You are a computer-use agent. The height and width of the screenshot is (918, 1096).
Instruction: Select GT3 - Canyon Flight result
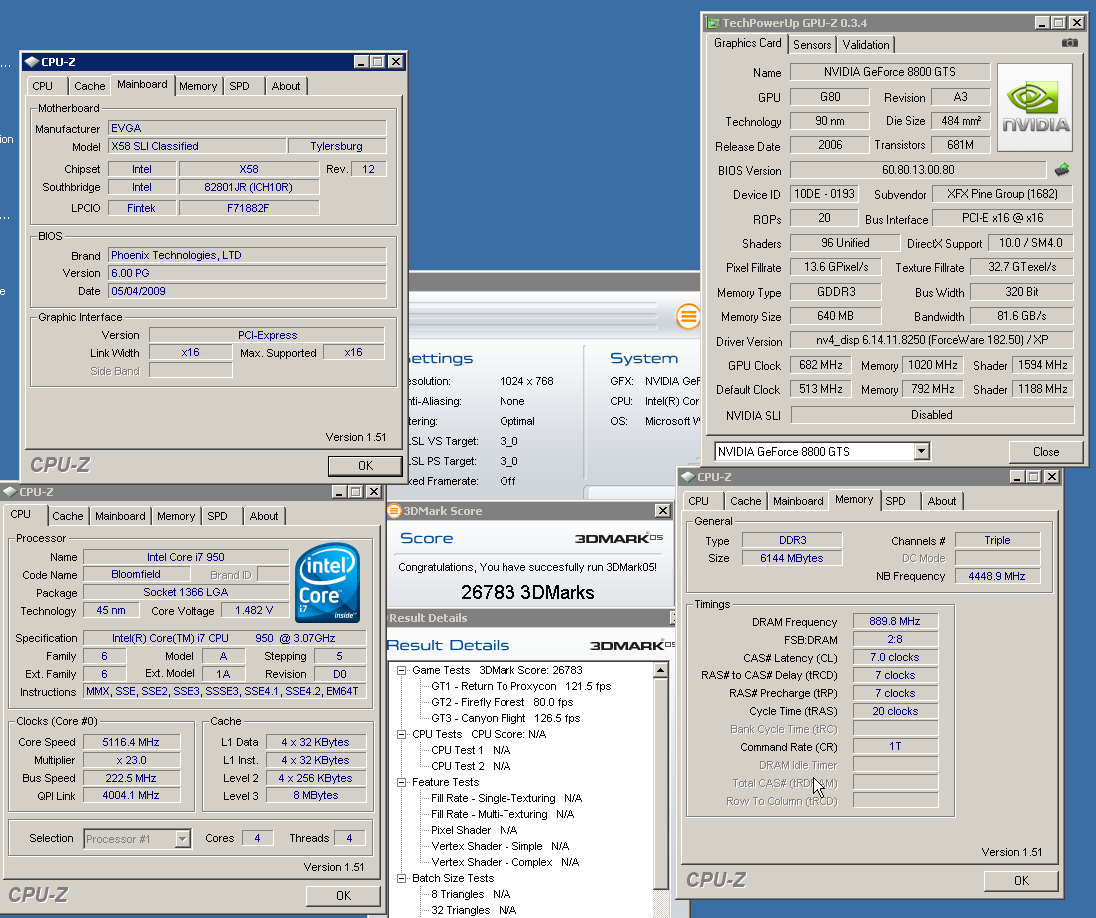505,718
